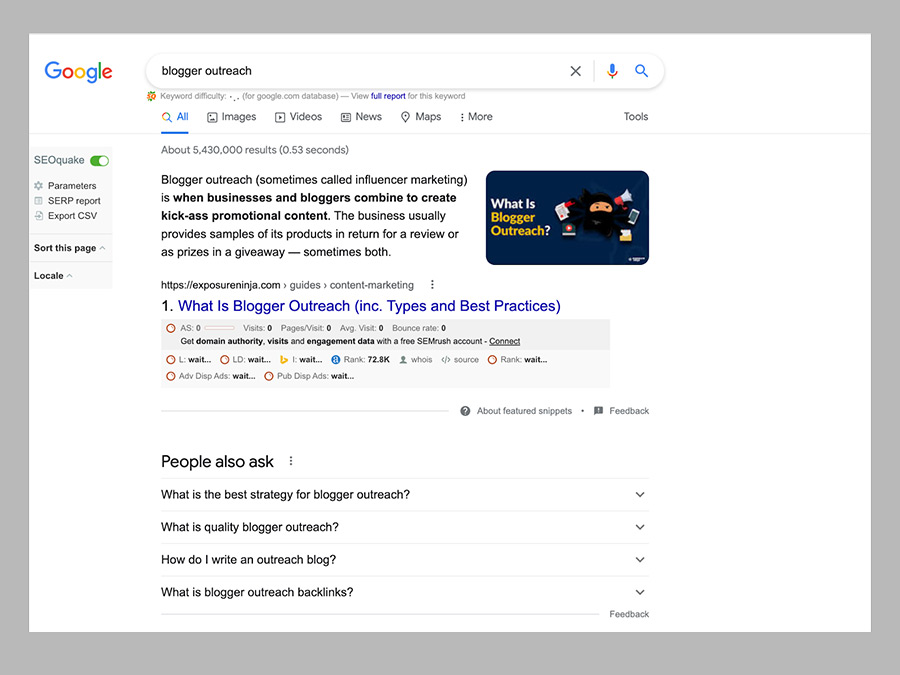Viewport: 900px width, 675px height.
Task: Open SEOquake Parameters gear option
Action: tap(65, 186)
